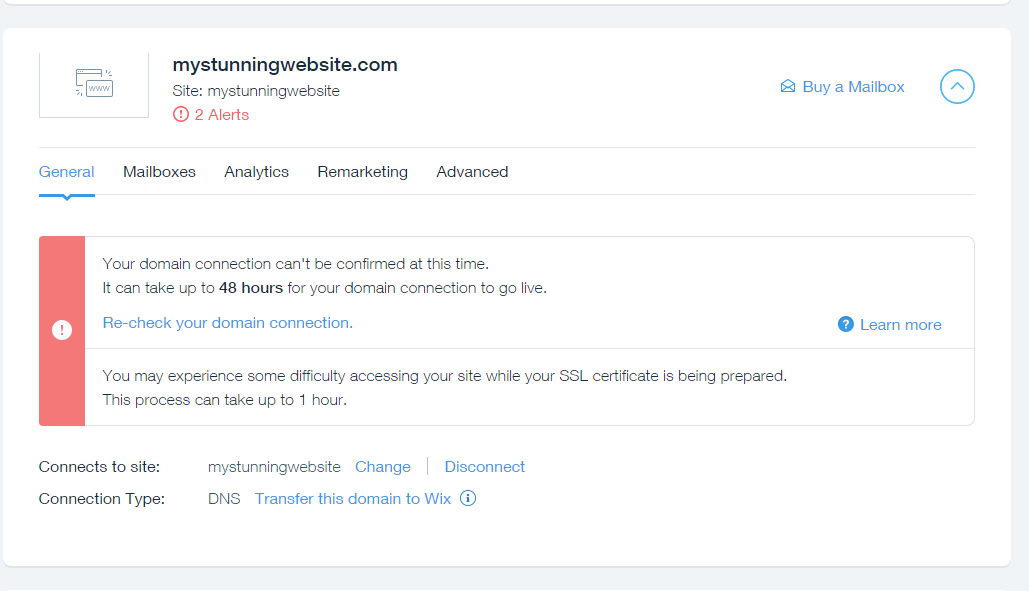1029x591 pixels.
Task: Click the 48 hours bold text
Action: tap(251, 288)
